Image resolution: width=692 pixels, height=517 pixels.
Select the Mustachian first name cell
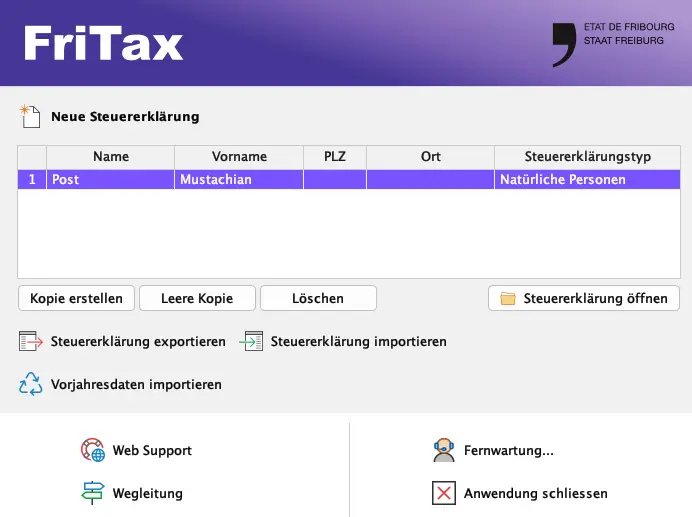pyautogui.click(x=239, y=180)
